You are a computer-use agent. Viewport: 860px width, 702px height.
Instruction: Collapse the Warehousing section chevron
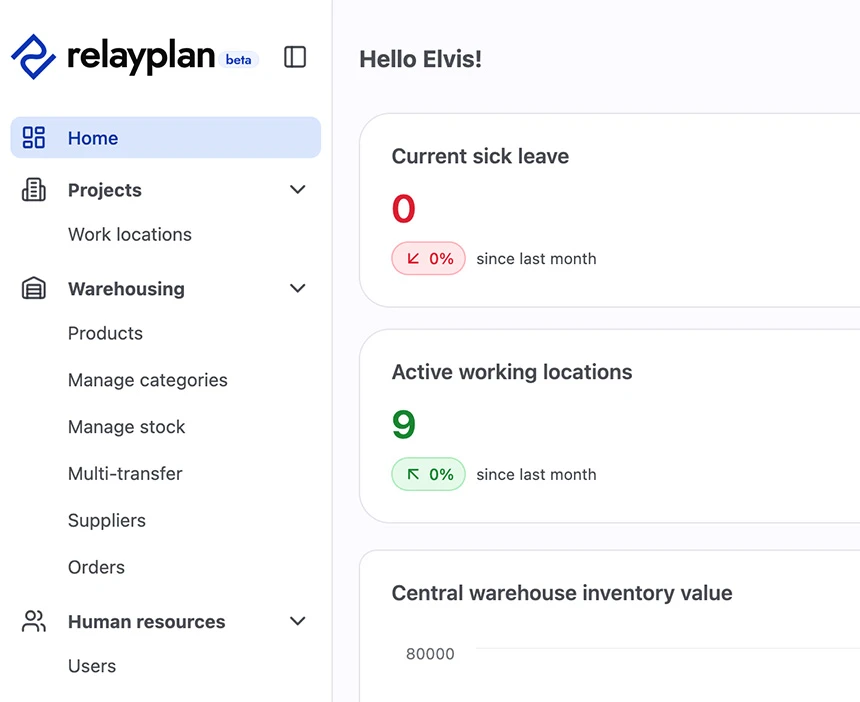tap(297, 288)
